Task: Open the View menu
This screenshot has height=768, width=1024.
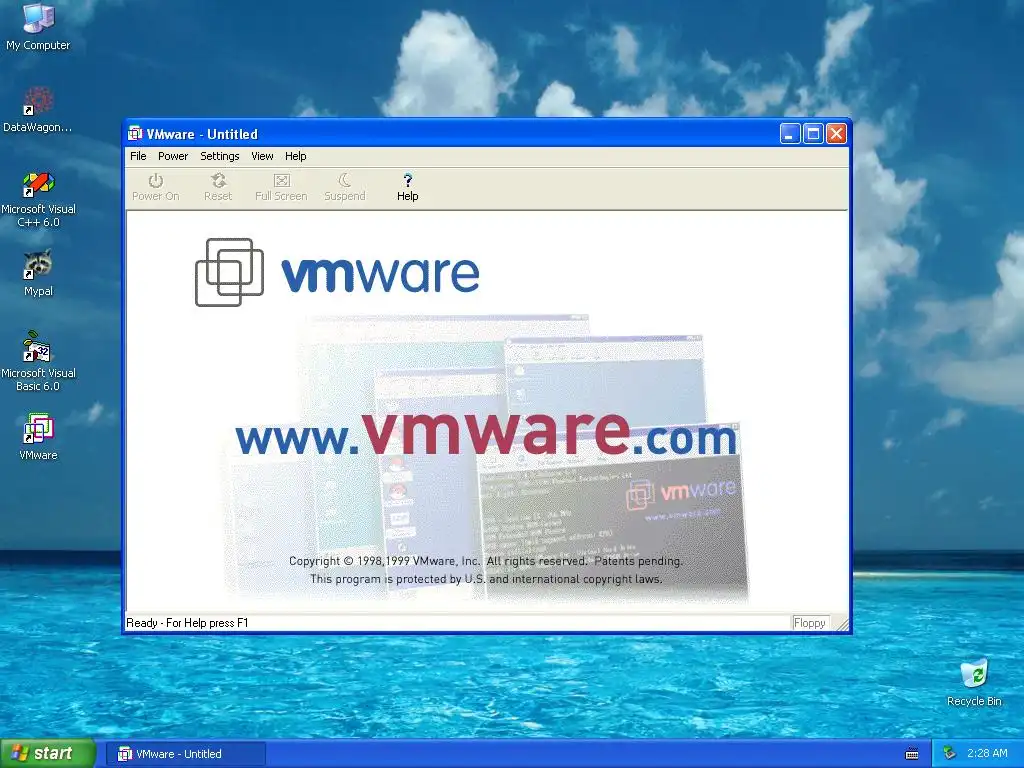Action: point(263,156)
